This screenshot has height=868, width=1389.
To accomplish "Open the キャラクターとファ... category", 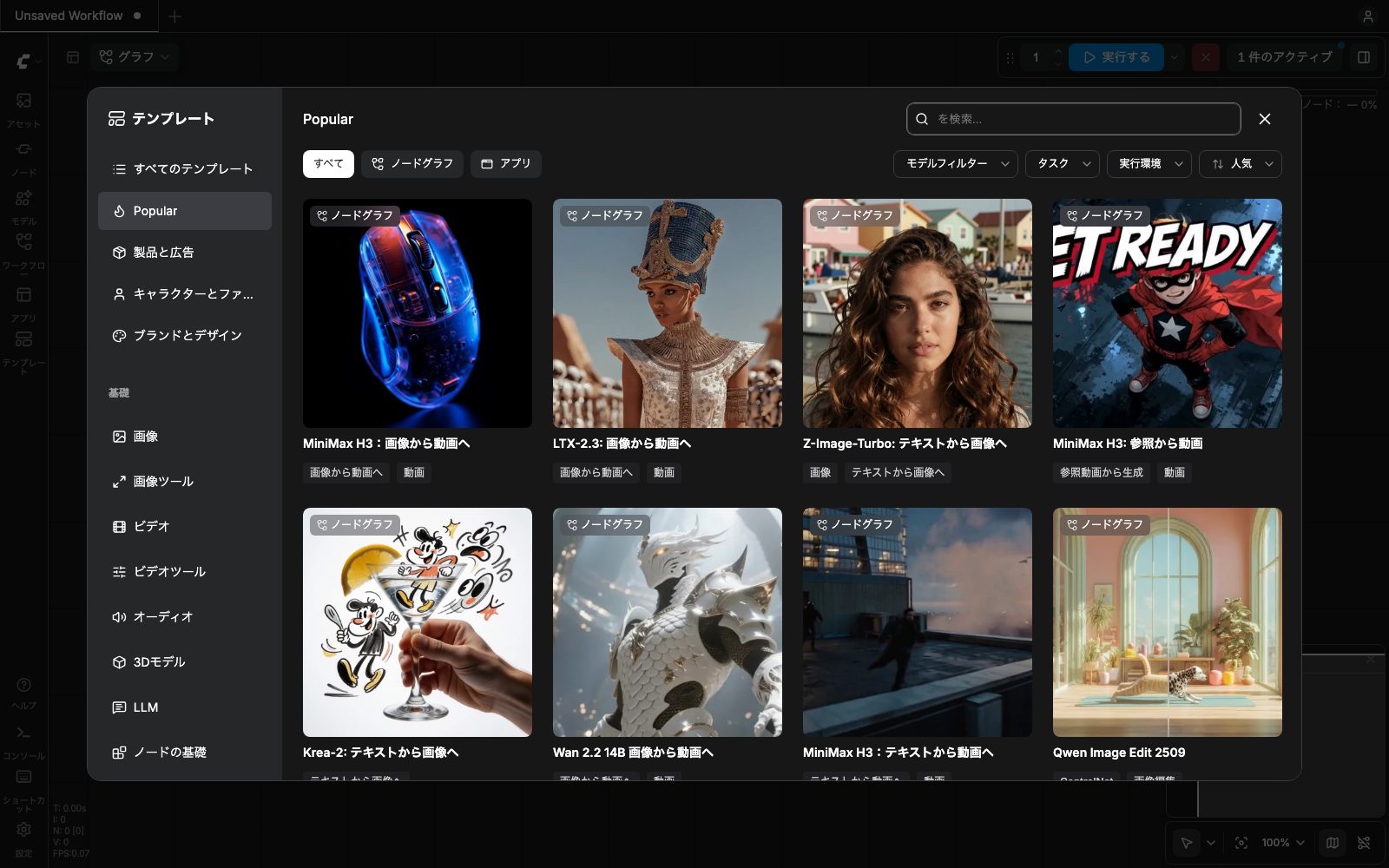I will (185, 294).
